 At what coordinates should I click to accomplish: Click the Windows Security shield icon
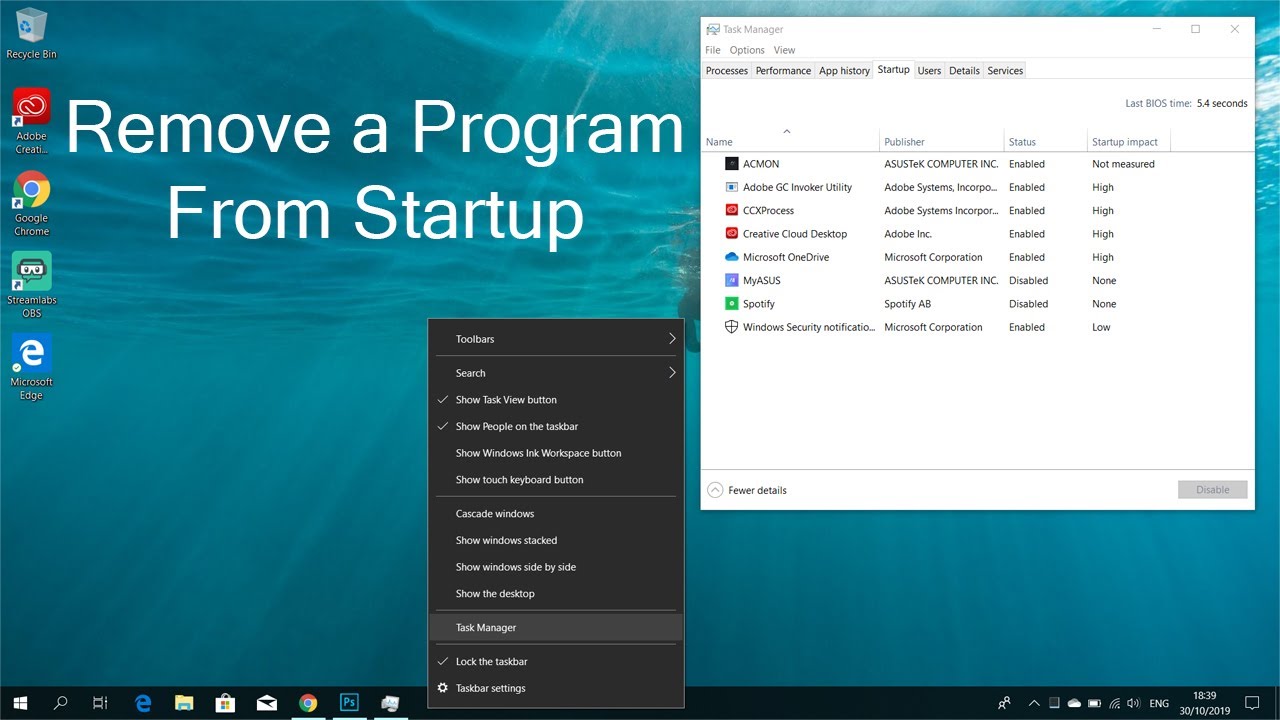(732, 327)
